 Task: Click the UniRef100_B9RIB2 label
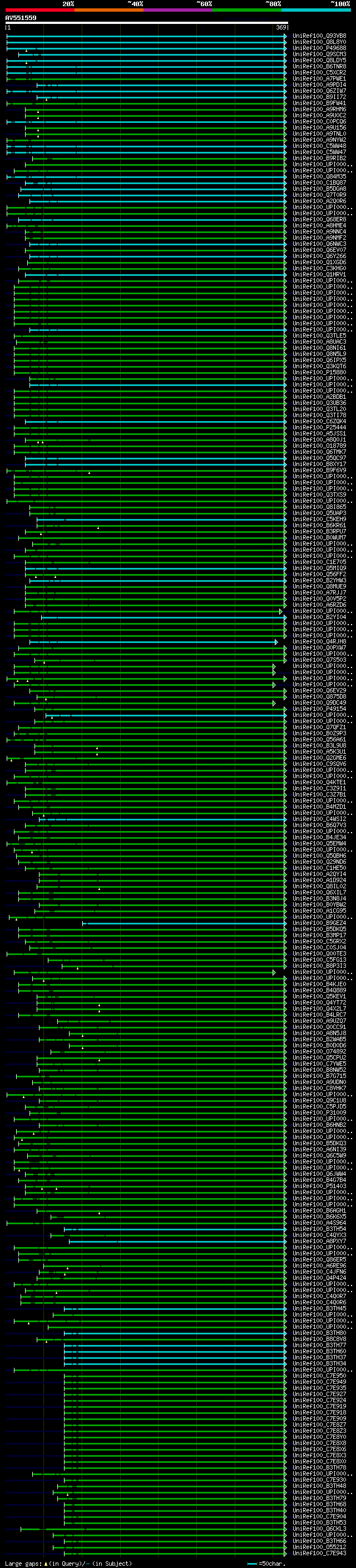coord(319,159)
